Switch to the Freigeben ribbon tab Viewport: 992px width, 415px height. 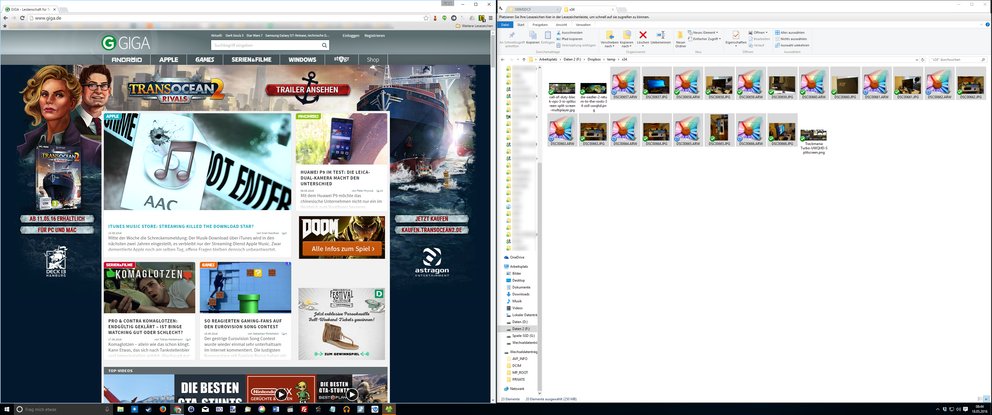point(540,24)
